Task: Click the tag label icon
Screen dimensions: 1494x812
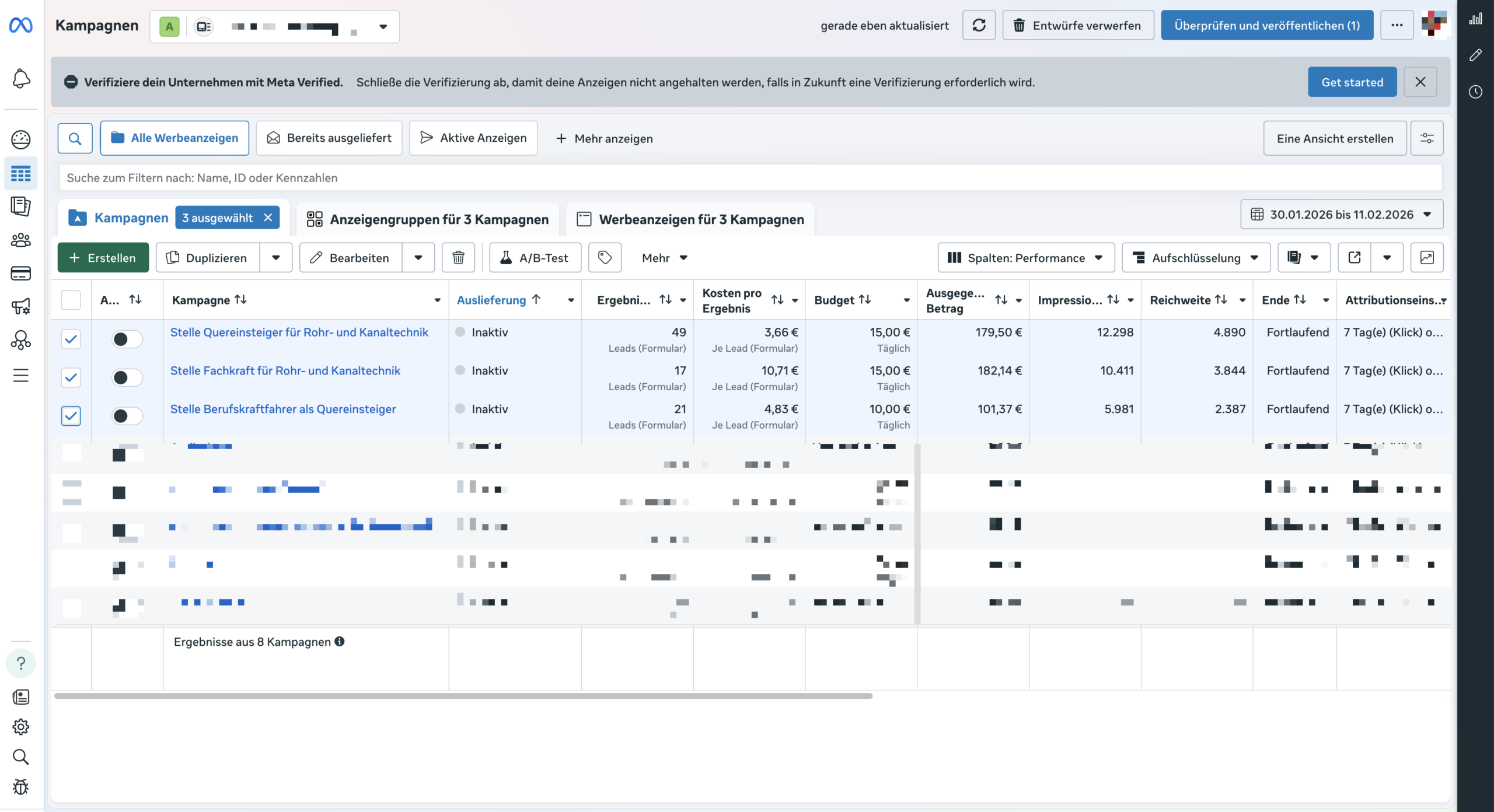Action: click(605, 257)
